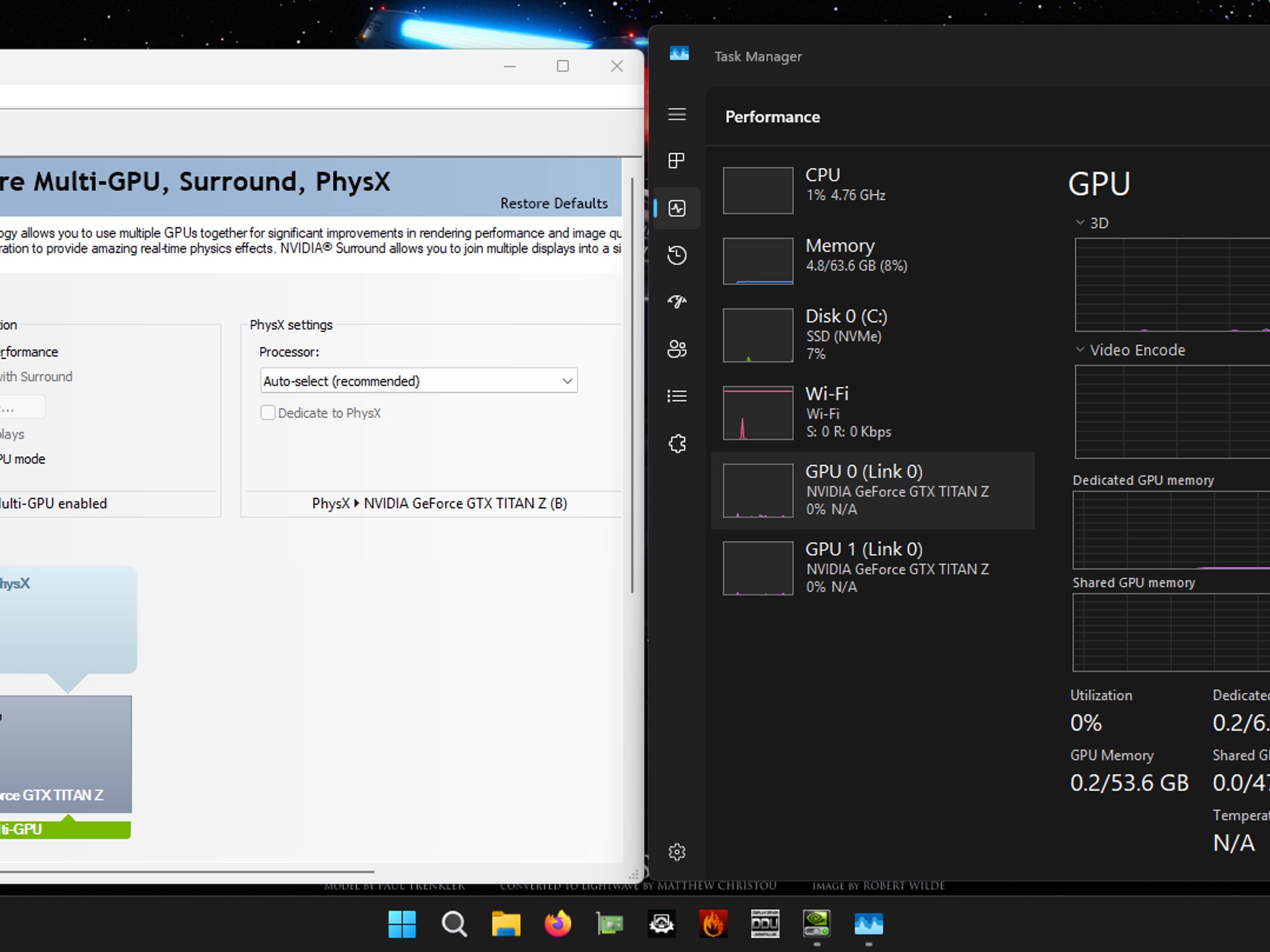Open the gear-with-gauge taskbar app
Viewport: 1270px width, 952px height.
tap(662, 924)
